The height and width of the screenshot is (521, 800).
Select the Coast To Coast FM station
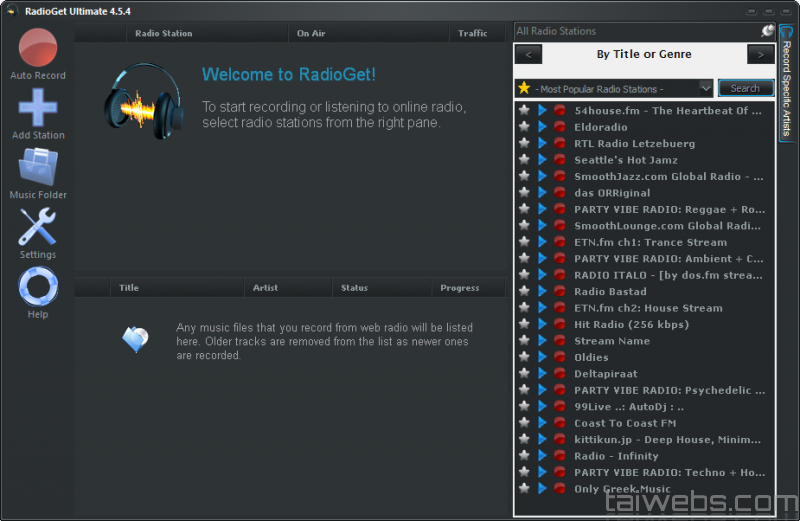pyautogui.click(x=625, y=423)
